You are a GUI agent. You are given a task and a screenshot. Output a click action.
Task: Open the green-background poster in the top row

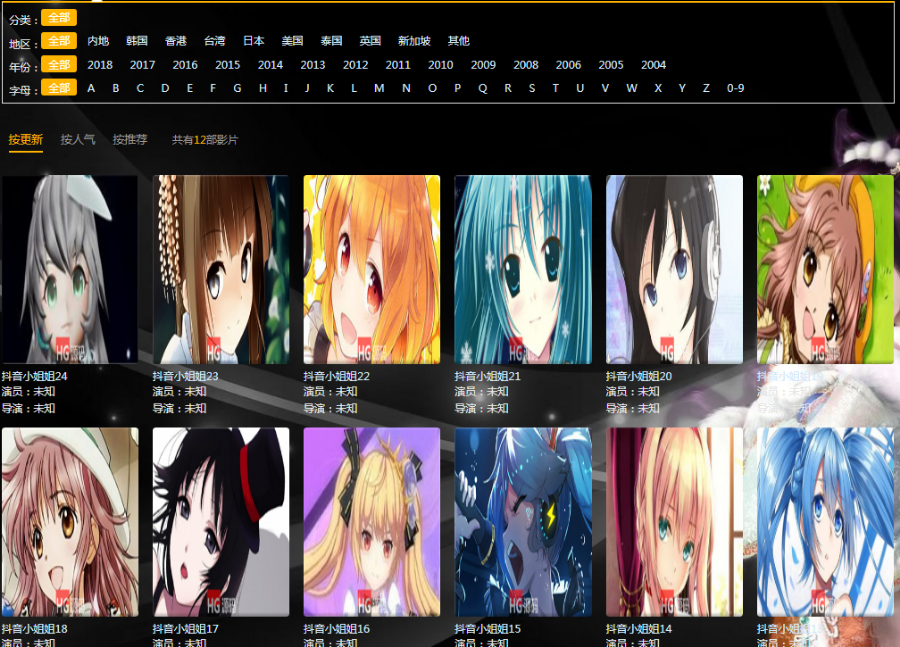[x=825, y=269]
